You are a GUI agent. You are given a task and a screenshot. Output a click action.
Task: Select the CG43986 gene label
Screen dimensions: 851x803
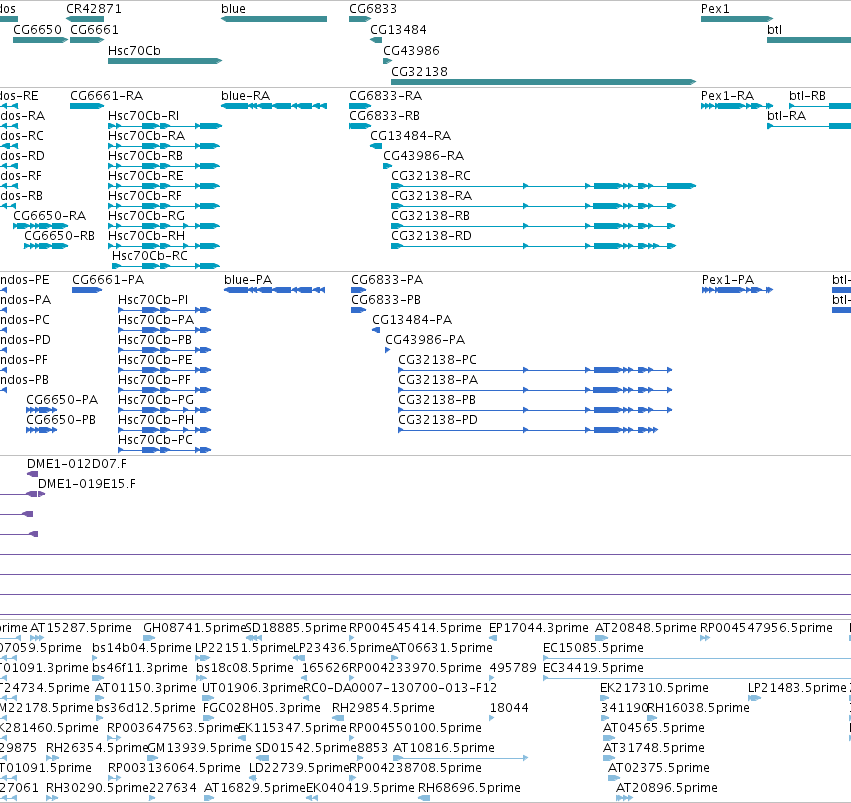coord(411,50)
